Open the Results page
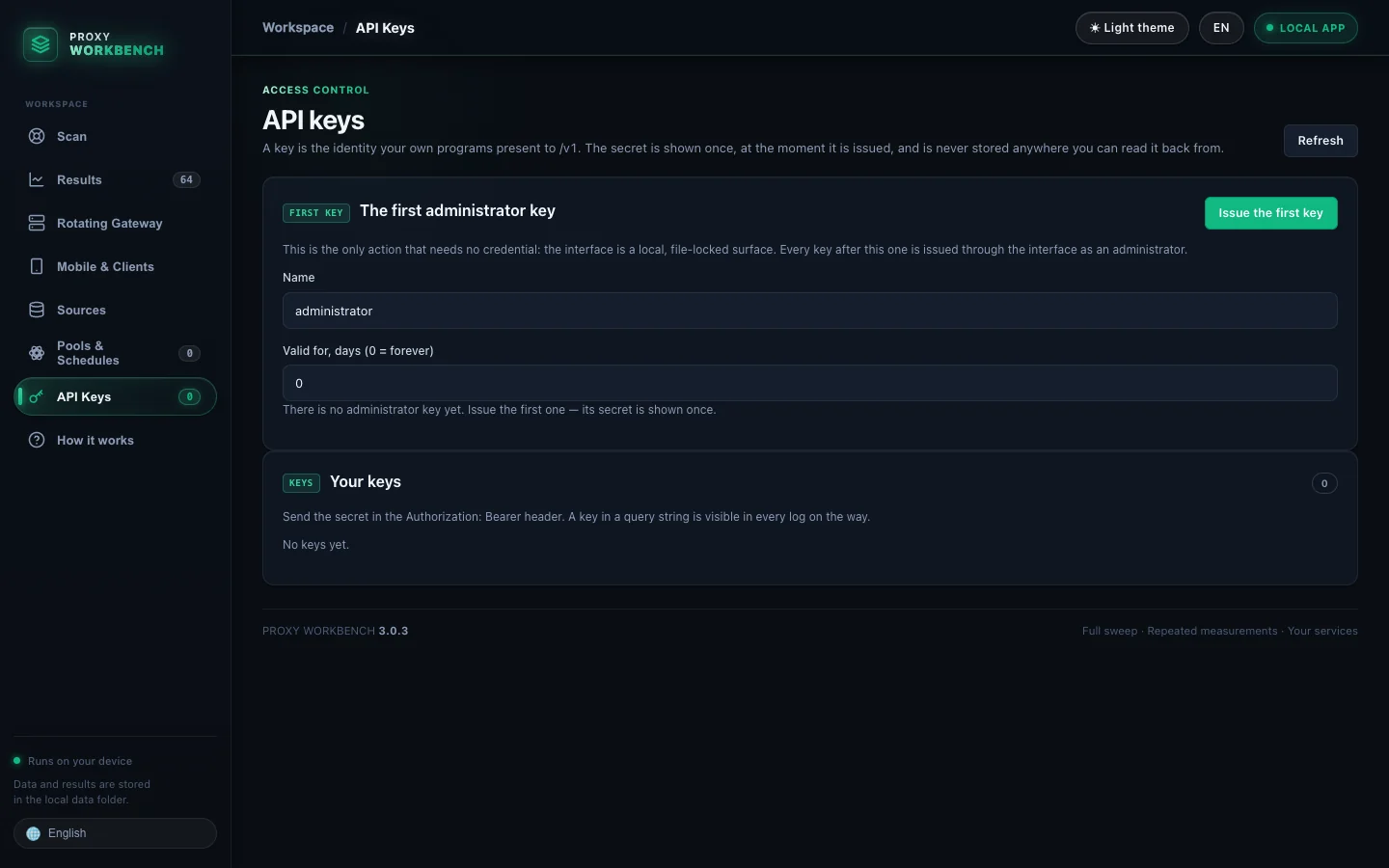The image size is (1389, 868). pos(115,179)
